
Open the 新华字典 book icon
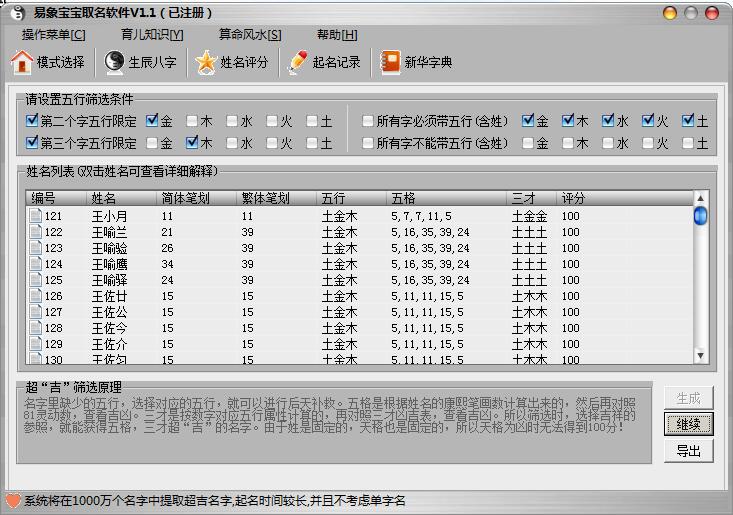point(390,62)
